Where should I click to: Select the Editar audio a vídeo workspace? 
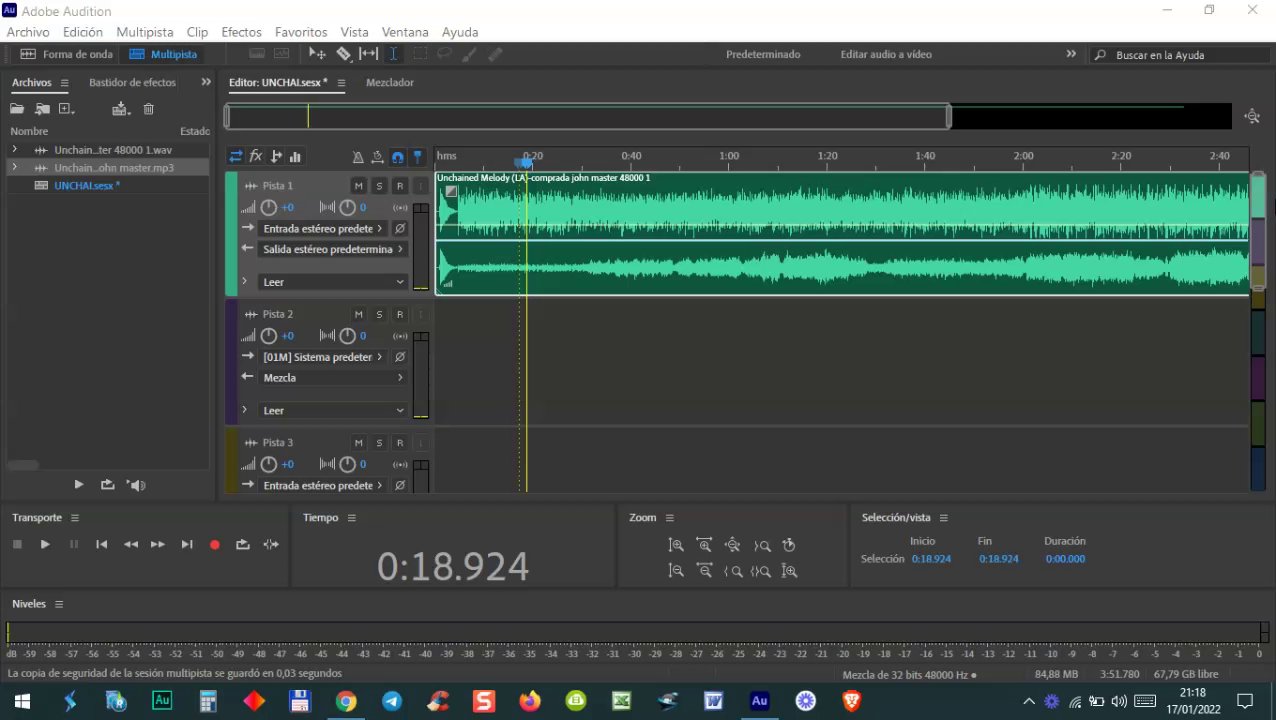click(885, 54)
